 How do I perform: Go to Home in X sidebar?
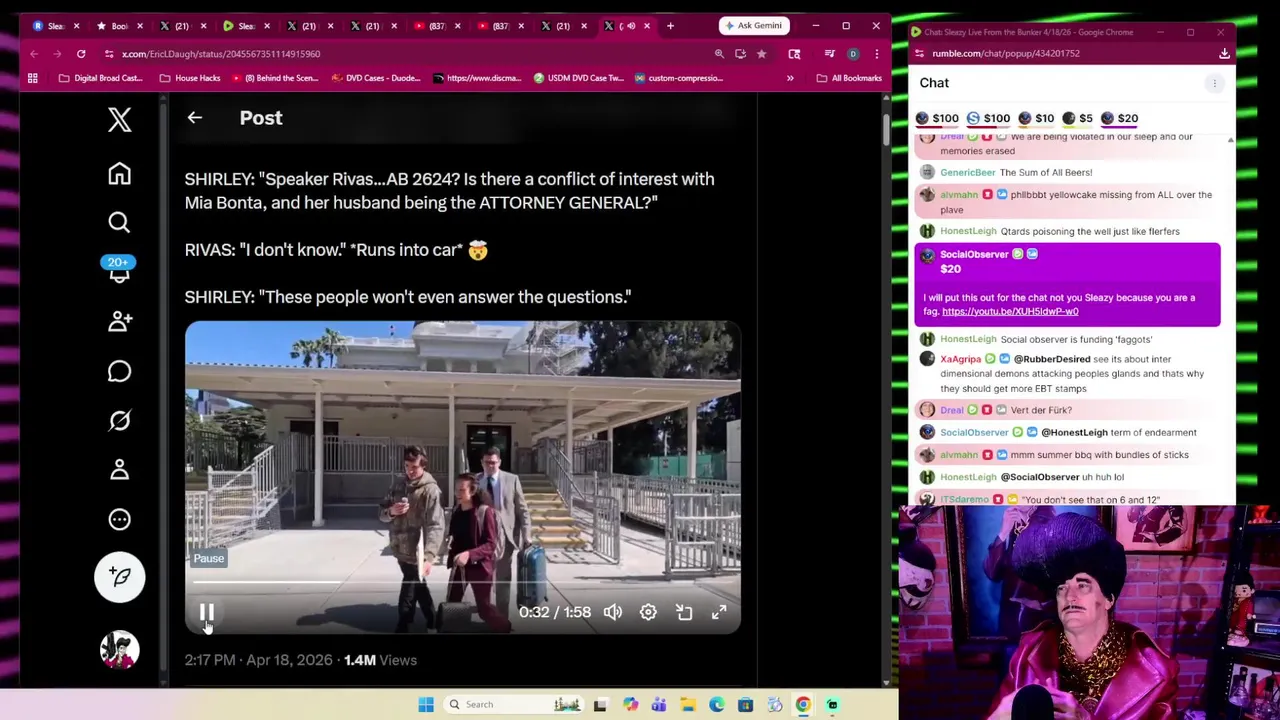pos(119,174)
